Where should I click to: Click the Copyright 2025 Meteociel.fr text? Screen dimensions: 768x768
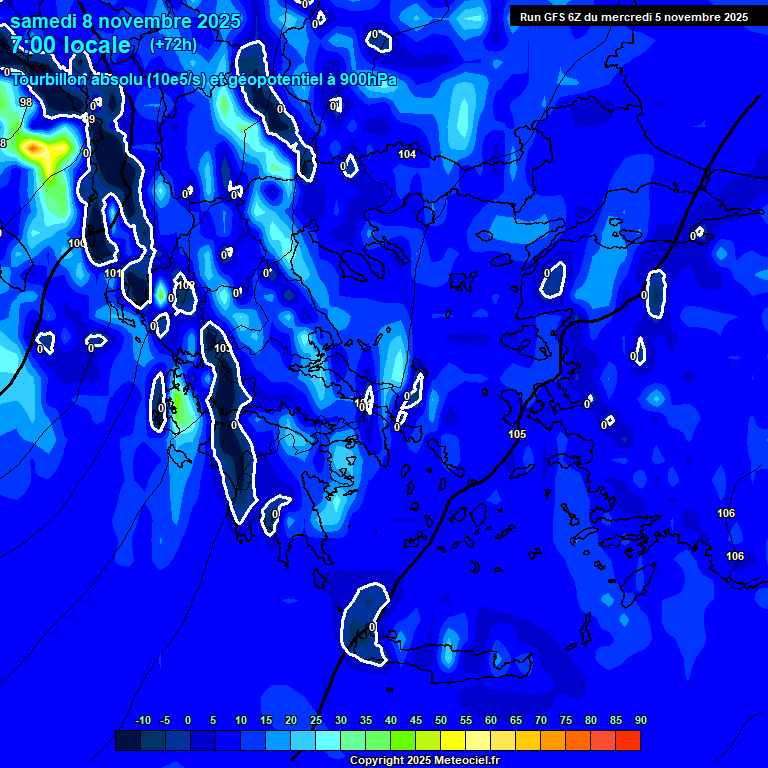coord(424,761)
